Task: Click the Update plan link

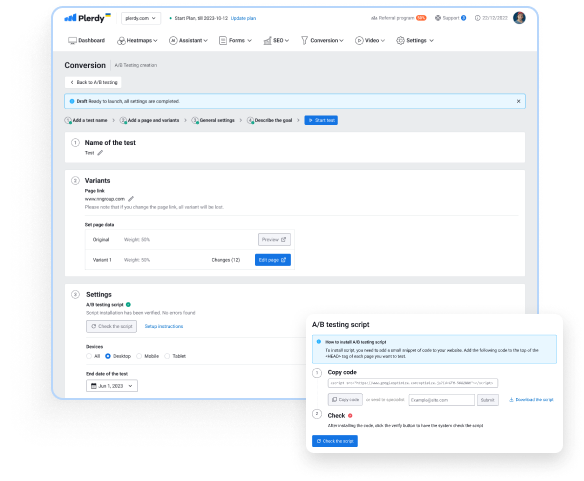Action: point(243,18)
